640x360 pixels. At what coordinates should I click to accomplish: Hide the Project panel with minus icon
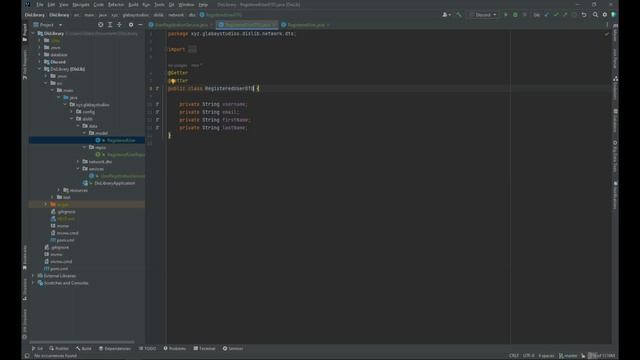140,25
